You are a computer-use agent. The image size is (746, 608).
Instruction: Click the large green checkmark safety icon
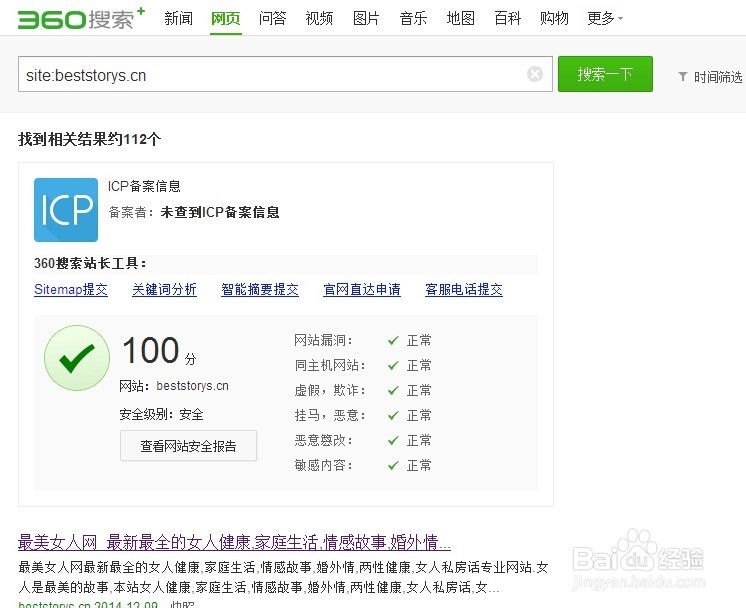(x=77, y=358)
